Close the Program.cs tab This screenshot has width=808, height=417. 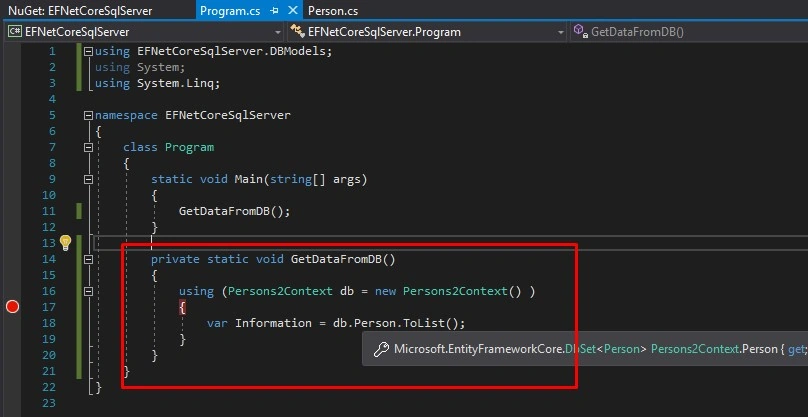(x=293, y=10)
